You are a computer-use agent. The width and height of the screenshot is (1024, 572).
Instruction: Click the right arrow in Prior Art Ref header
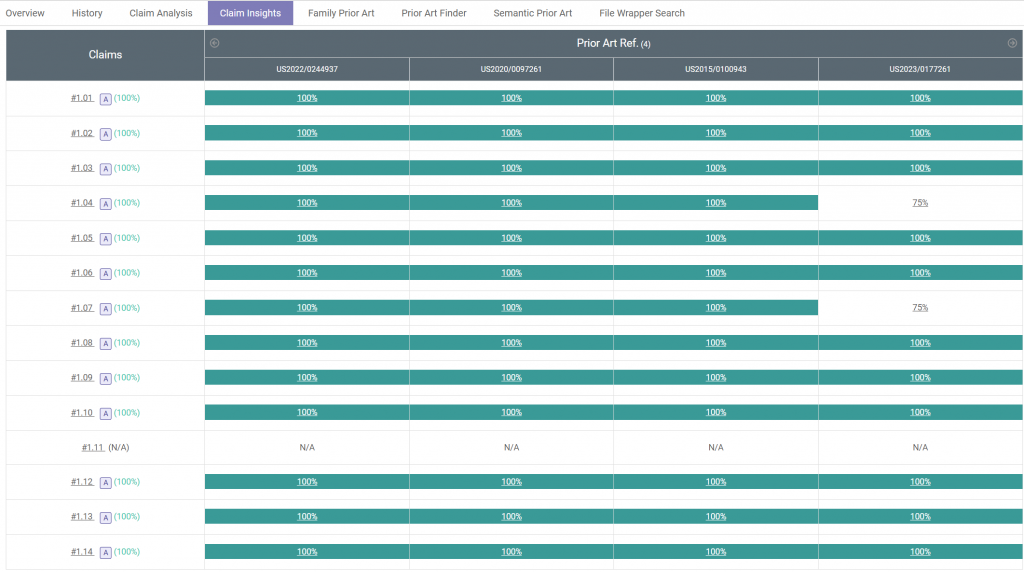point(1012,43)
